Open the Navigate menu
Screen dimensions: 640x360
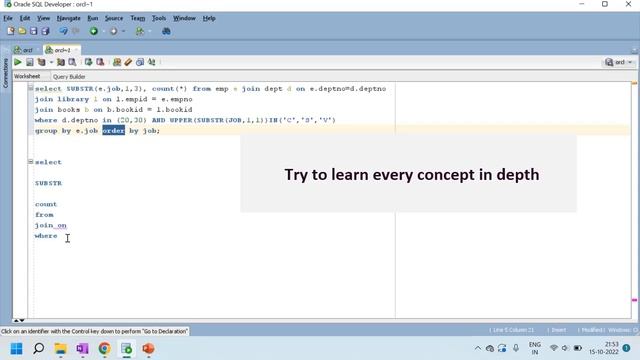69,18
